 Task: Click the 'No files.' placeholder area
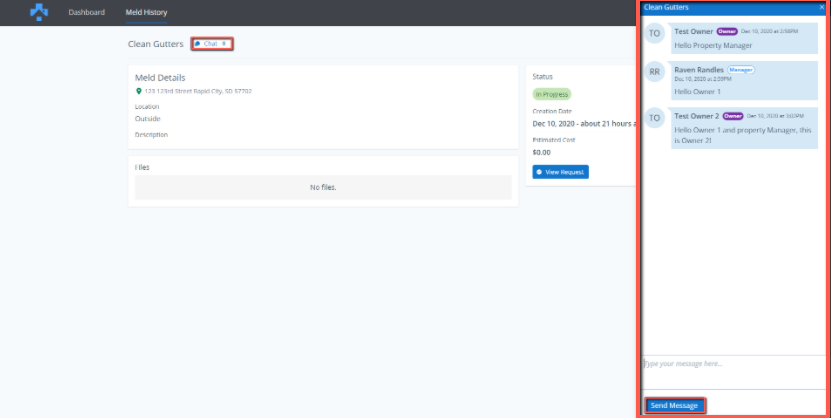322,187
